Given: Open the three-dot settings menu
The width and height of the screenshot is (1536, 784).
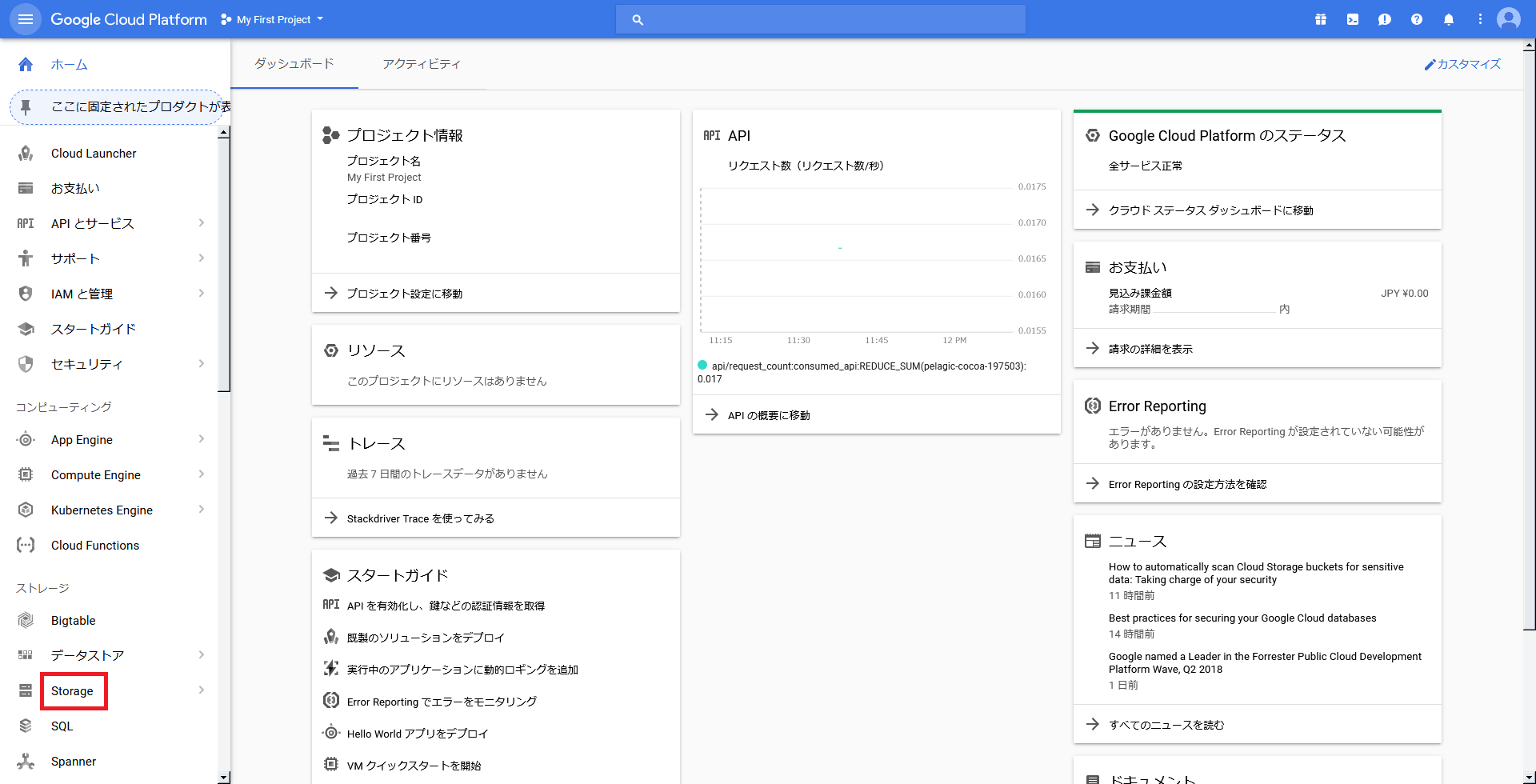Looking at the screenshot, I should point(1480,19).
